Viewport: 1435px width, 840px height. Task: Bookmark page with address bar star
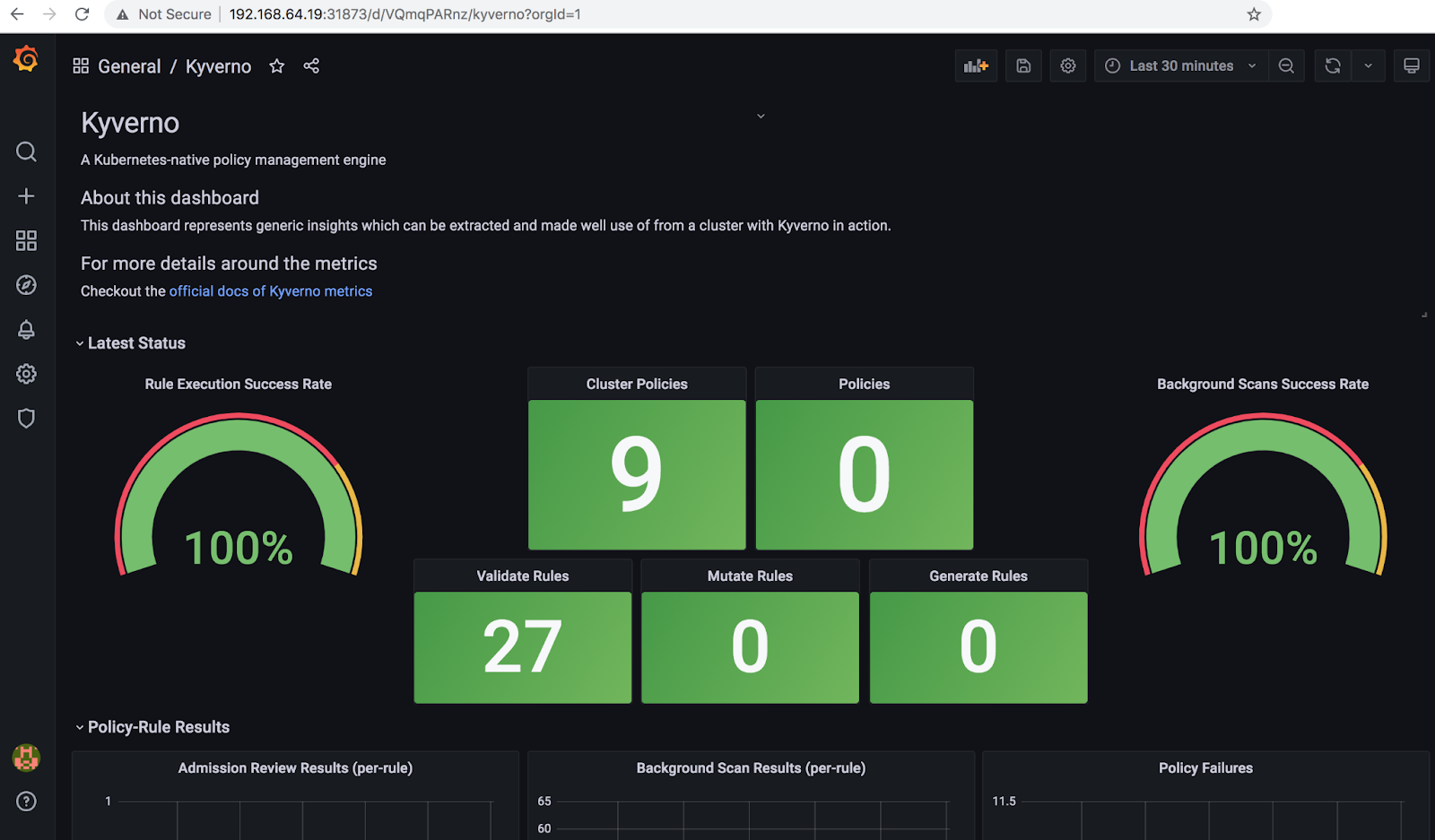1254,14
